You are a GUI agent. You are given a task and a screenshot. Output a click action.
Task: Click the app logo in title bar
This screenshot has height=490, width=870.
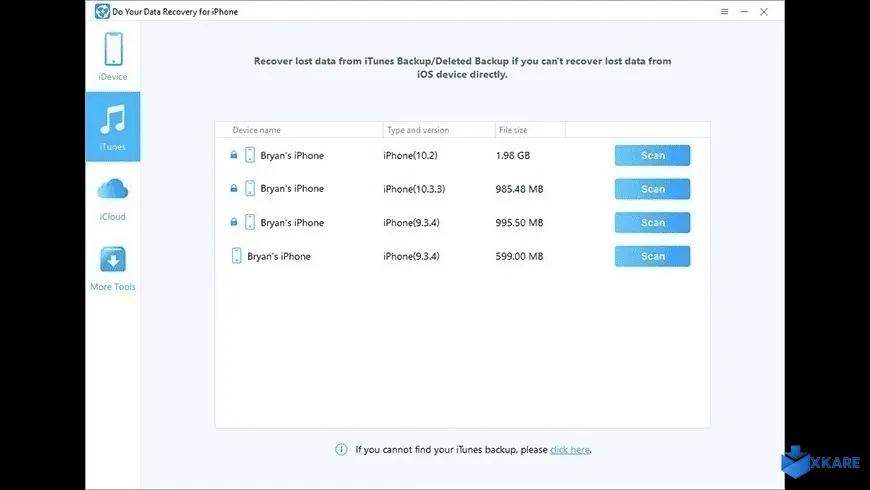(102, 11)
